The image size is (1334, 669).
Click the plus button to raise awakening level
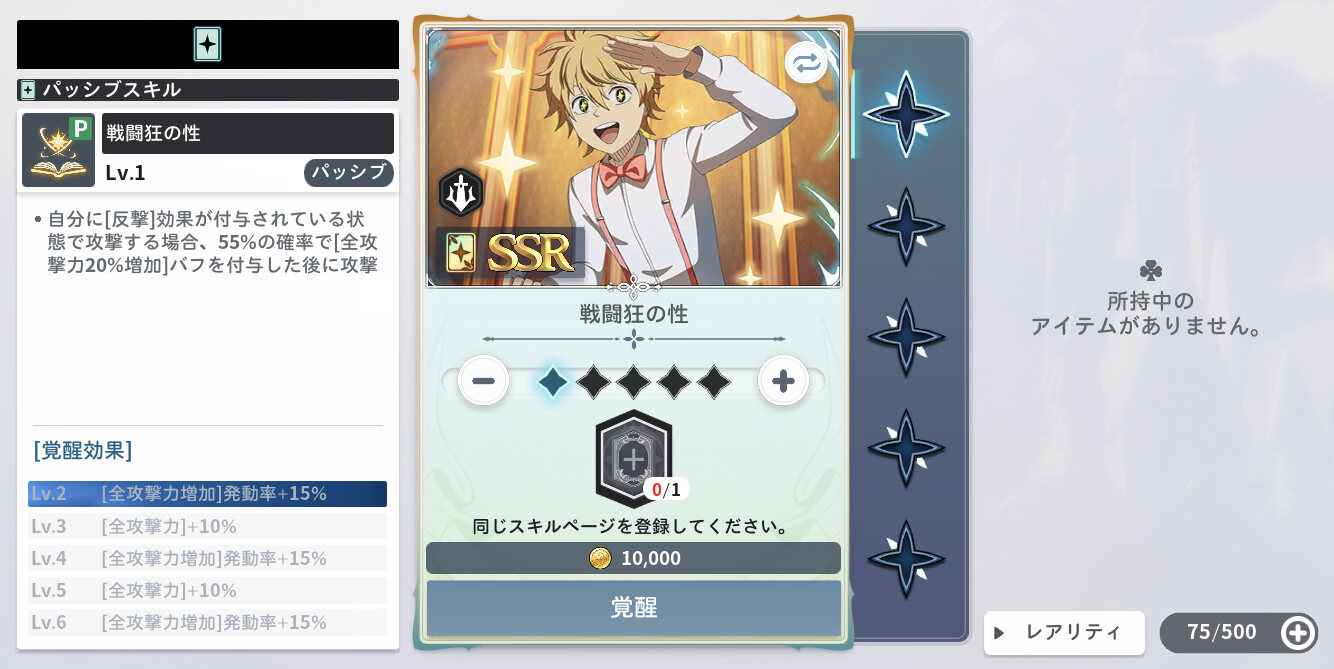pos(783,381)
